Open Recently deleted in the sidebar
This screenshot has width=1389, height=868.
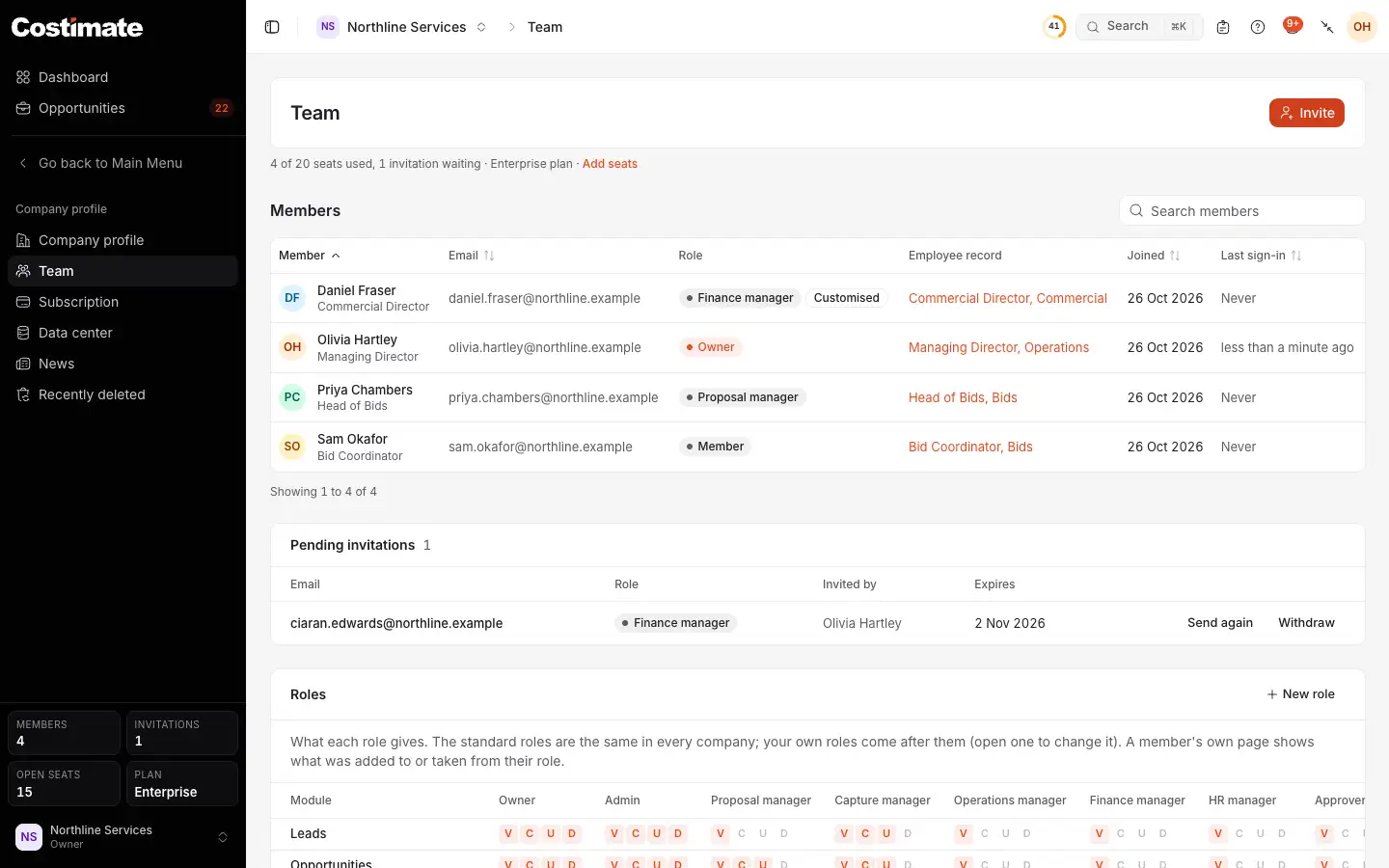pos(123,394)
